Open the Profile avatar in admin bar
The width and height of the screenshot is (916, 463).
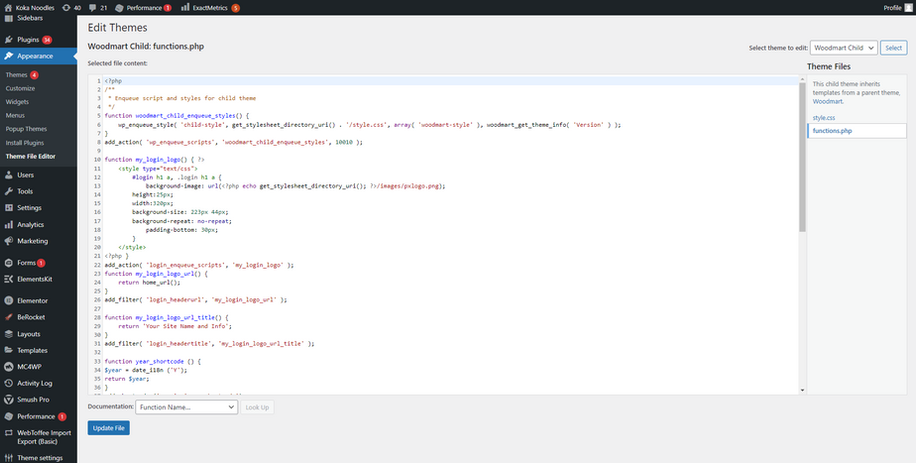click(907, 8)
